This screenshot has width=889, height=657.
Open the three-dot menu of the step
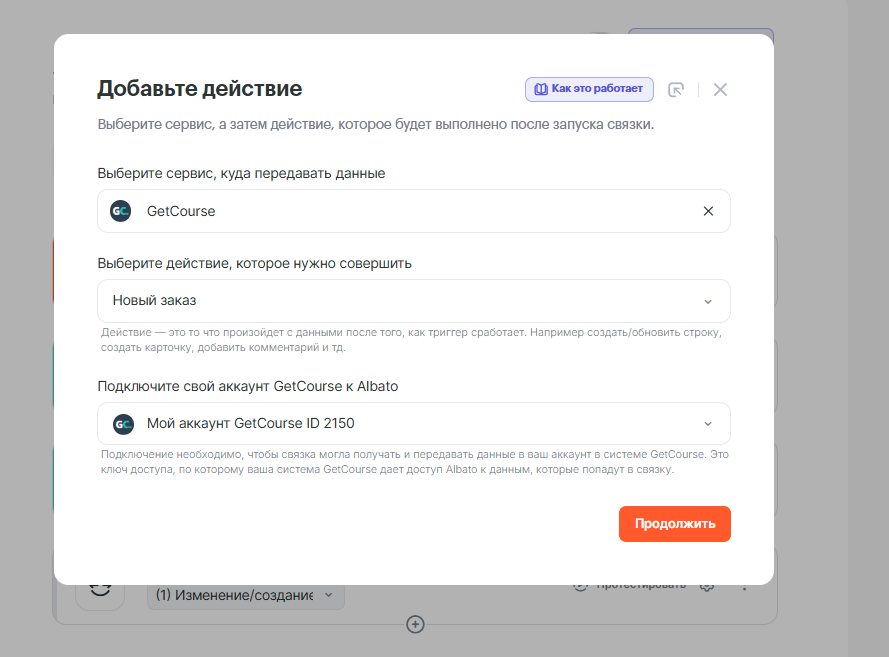coord(744,585)
